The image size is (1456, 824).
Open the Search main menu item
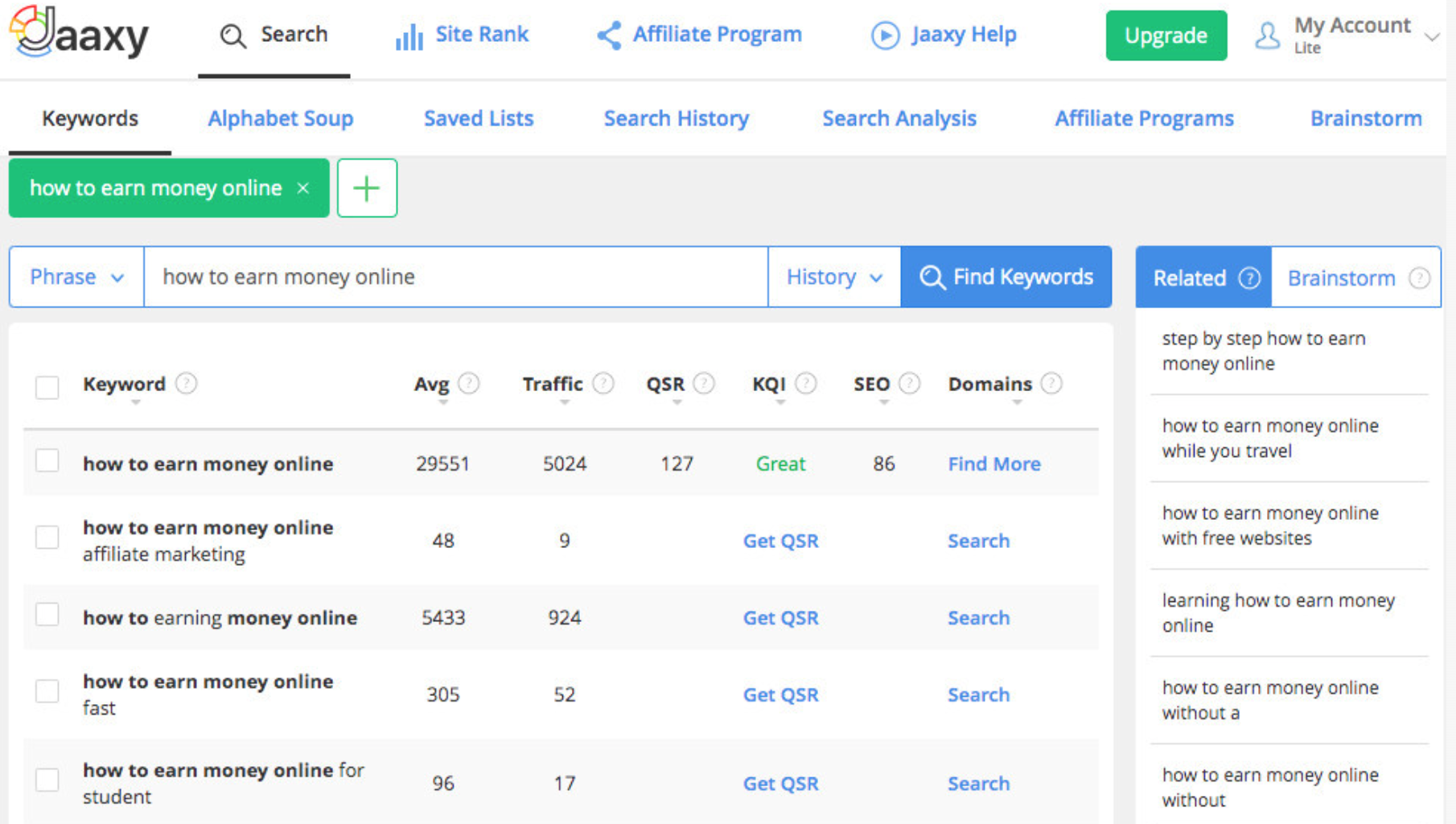click(274, 35)
